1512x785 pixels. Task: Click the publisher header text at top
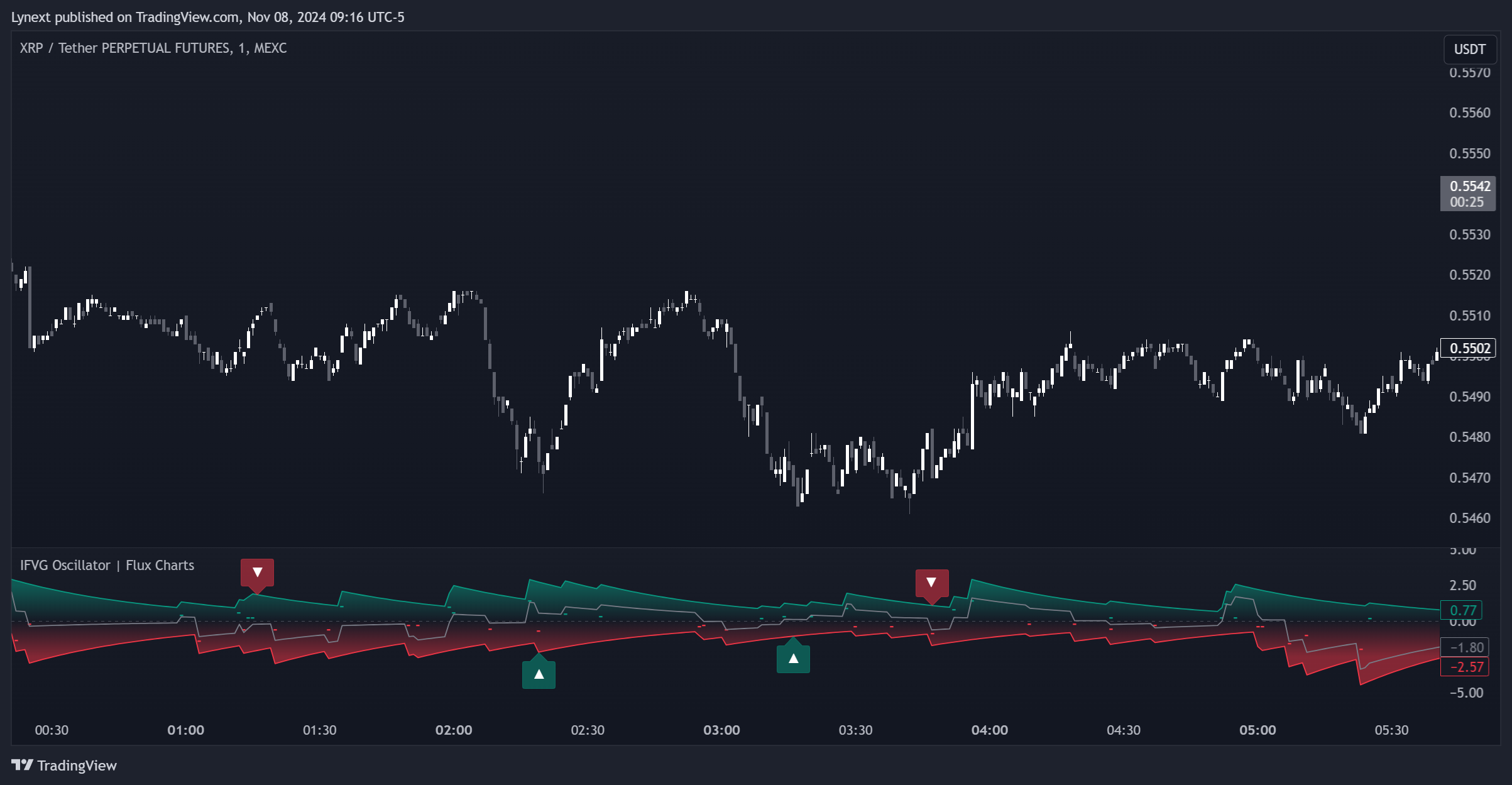pyautogui.click(x=207, y=17)
